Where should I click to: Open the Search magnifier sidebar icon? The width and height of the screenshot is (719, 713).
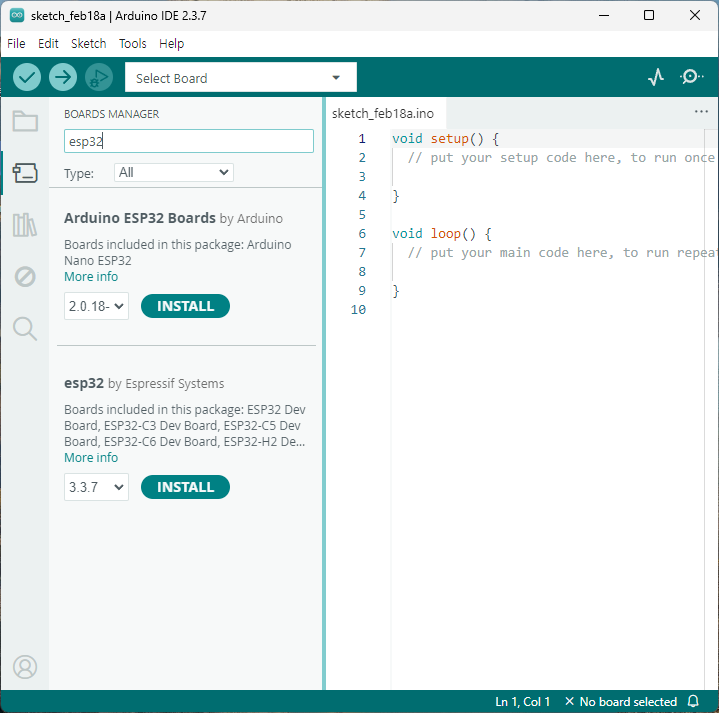25,329
